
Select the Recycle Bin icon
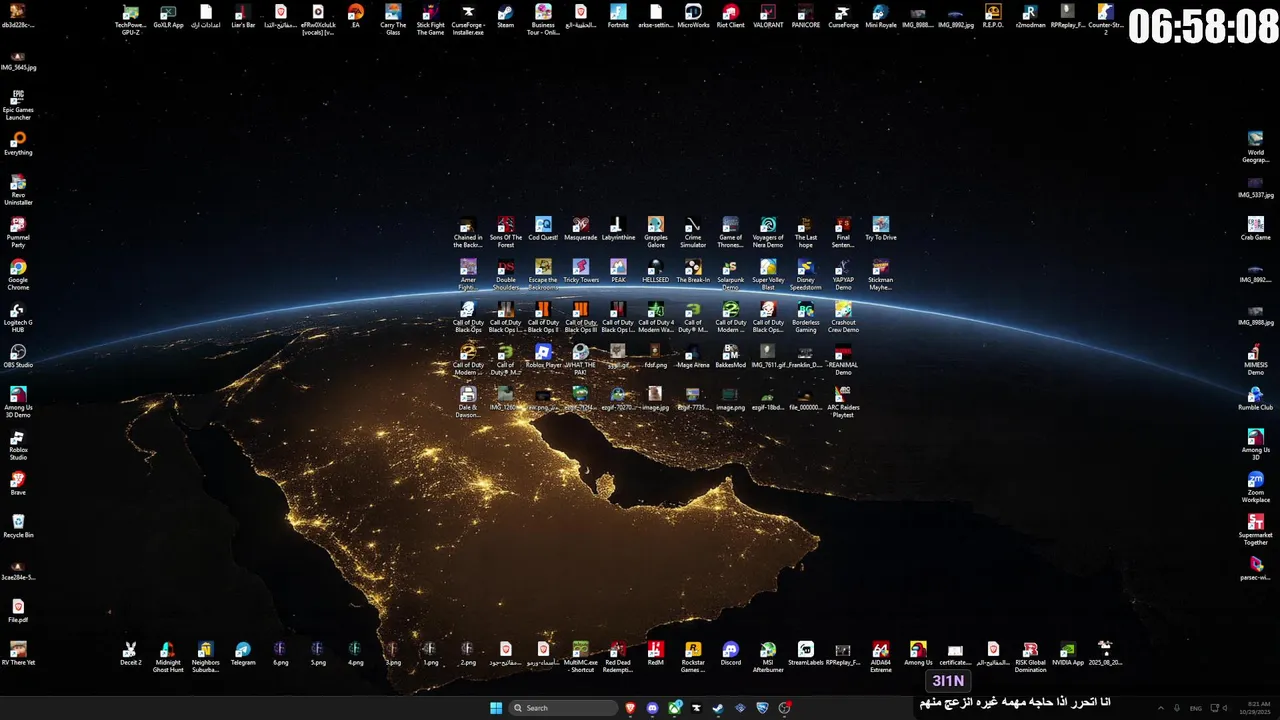18,526
